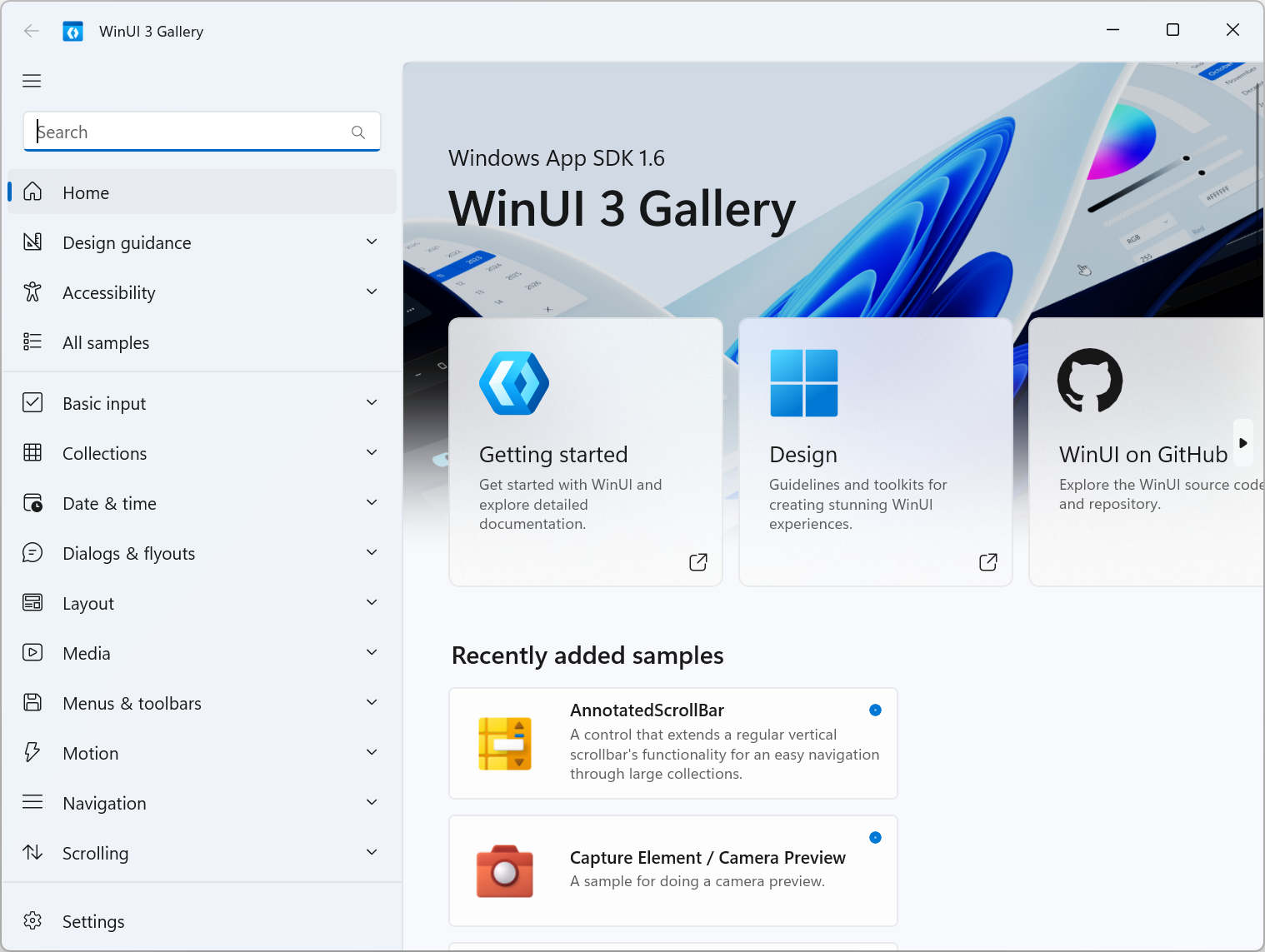Select the Accessibility icon
The width and height of the screenshot is (1265, 952).
(32, 292)
